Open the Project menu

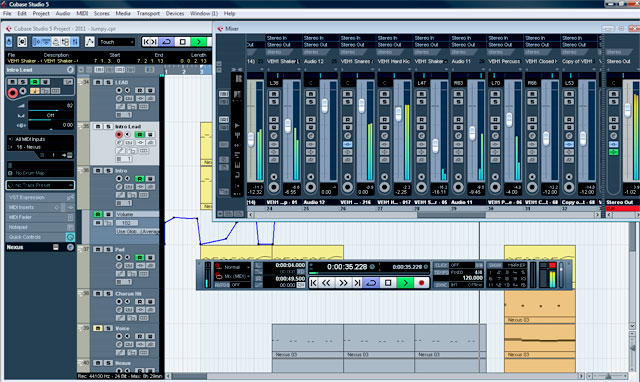coord(41,13)
